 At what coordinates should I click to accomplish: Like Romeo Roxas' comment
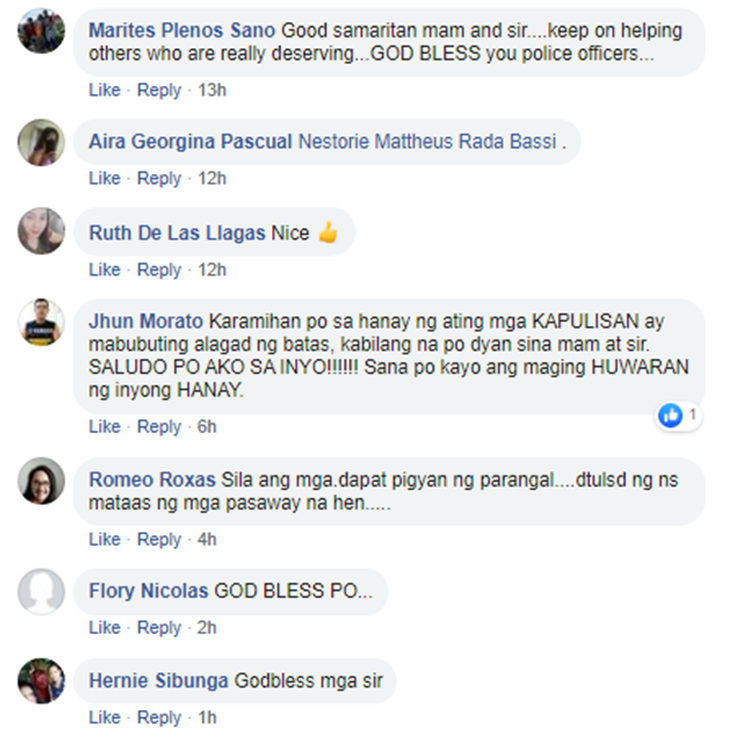coord(104,540)
